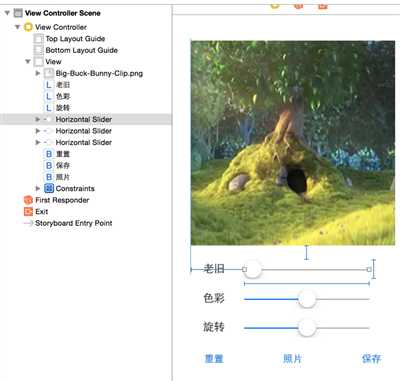
Task: Expand the Constraints row in outline
Action: point(38,188)
